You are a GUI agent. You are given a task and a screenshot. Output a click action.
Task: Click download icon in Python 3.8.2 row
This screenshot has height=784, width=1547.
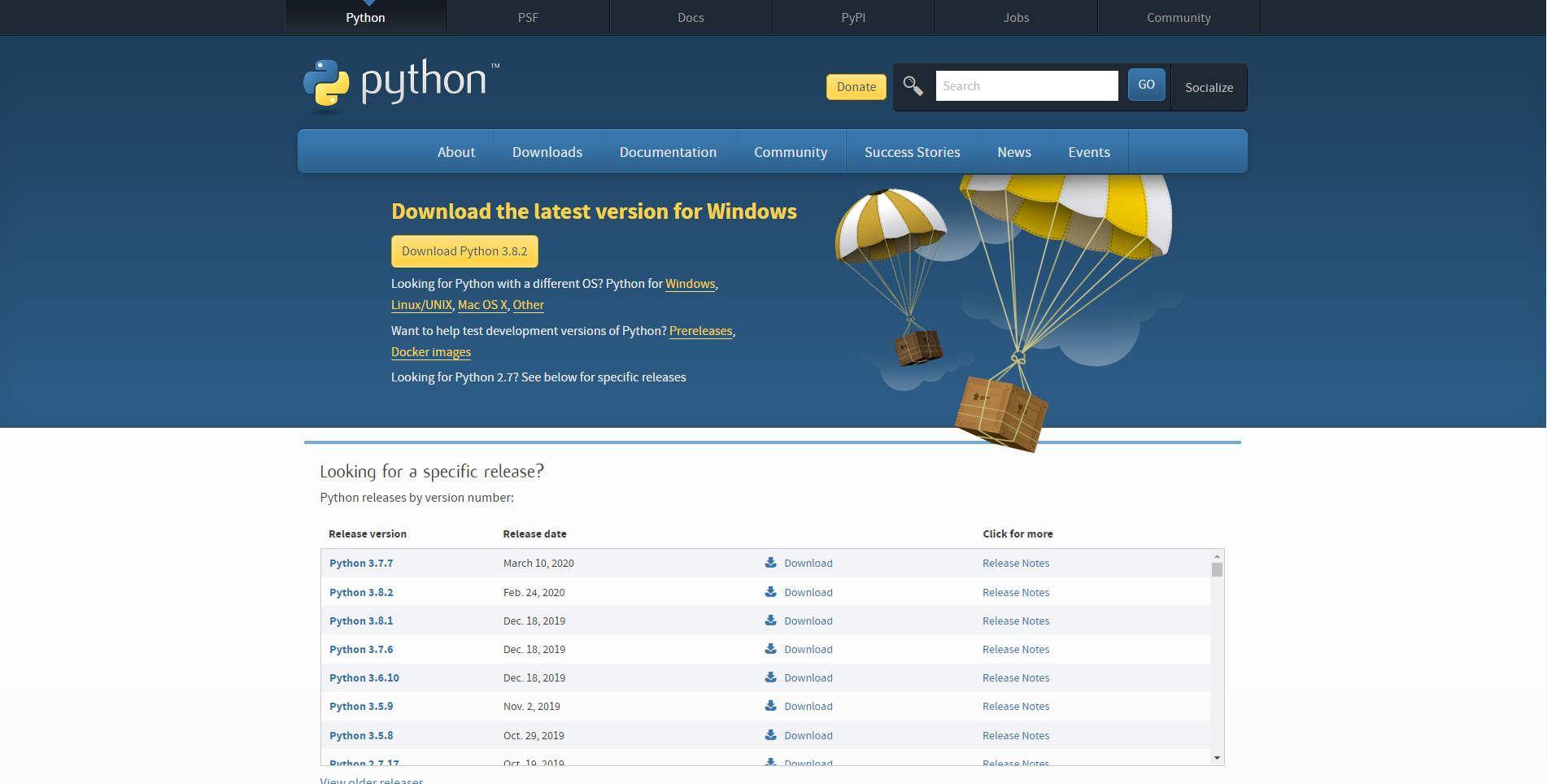tap(770, 592)
